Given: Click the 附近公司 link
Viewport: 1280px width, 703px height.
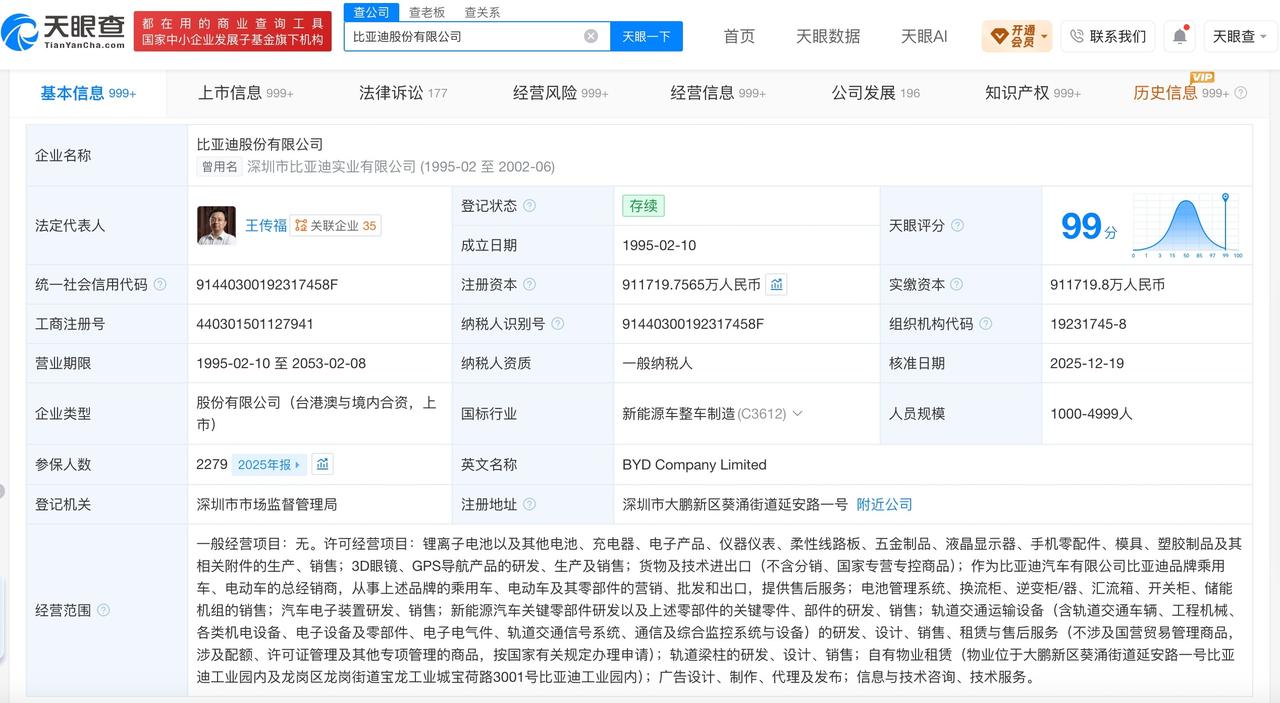Looking at the screenshot, I should pos(884,505).
